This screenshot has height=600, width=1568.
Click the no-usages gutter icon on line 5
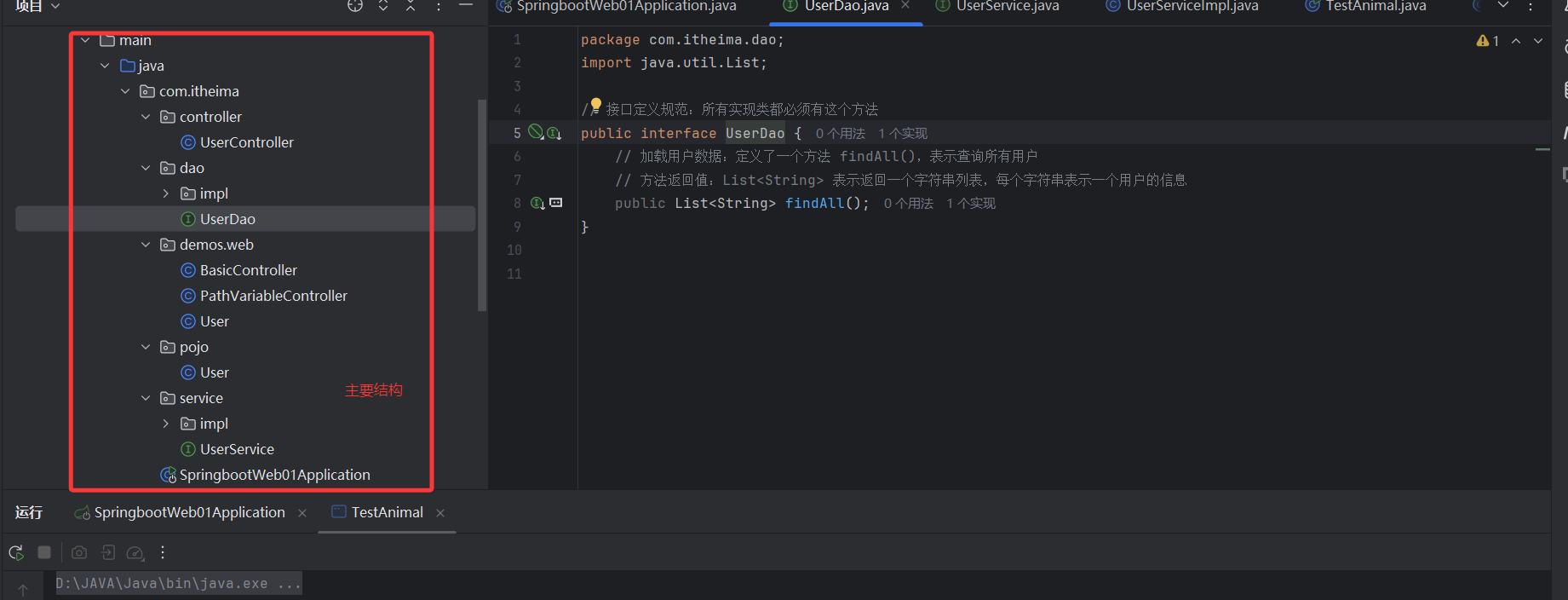point(536,131)
